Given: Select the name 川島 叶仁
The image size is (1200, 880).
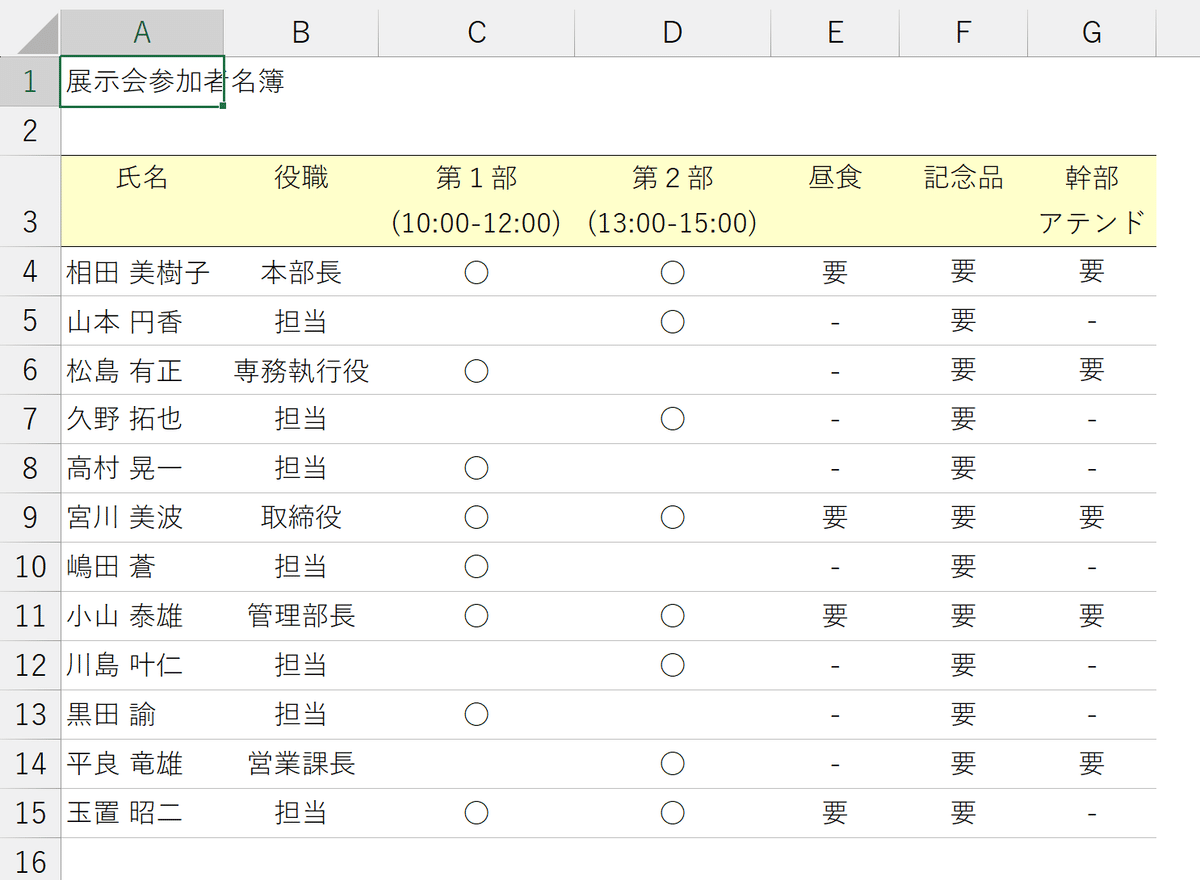Looking at the screenshot, I should 124,665.
